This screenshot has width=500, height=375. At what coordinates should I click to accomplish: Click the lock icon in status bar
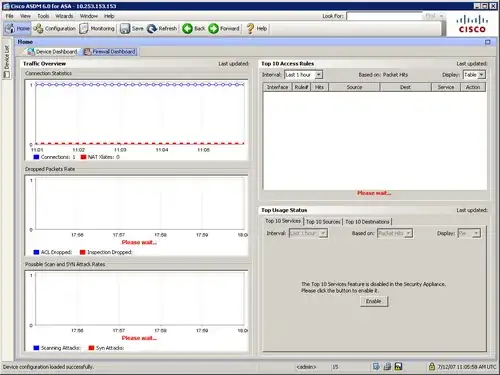point(432,366)
